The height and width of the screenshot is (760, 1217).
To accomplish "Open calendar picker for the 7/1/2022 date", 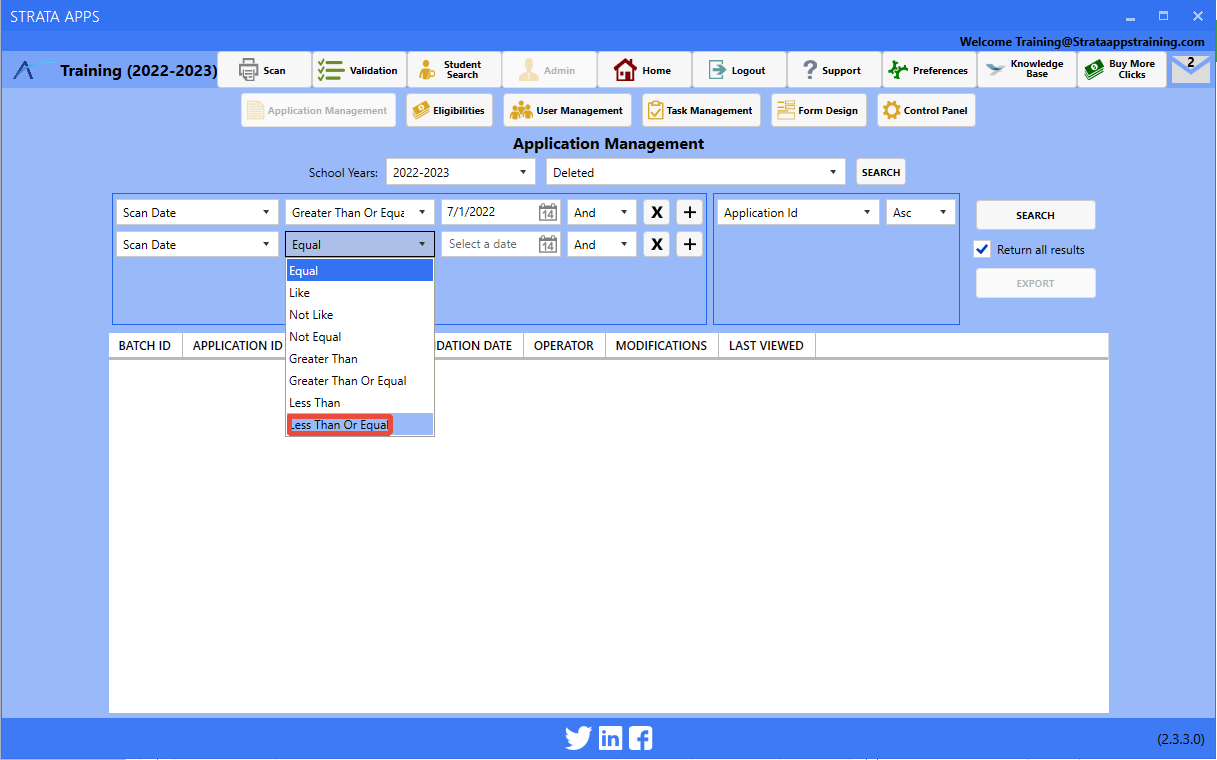I will 548,212.
